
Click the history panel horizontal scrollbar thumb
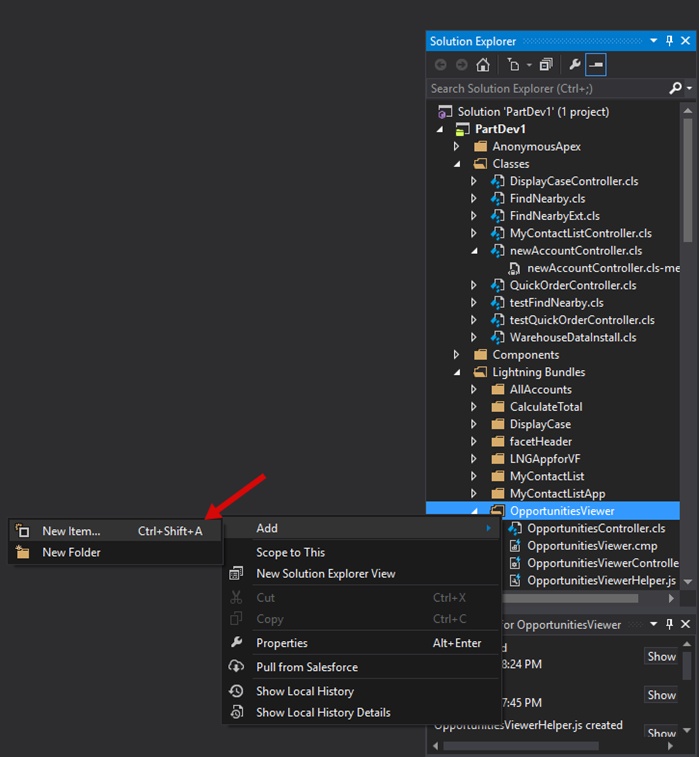(521, 746)
